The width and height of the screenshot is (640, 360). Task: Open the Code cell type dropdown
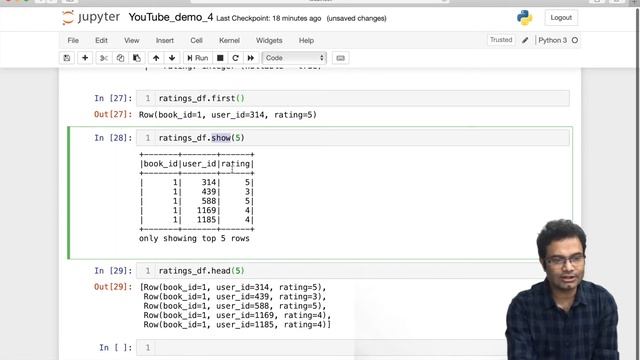[x=294, y=58]
